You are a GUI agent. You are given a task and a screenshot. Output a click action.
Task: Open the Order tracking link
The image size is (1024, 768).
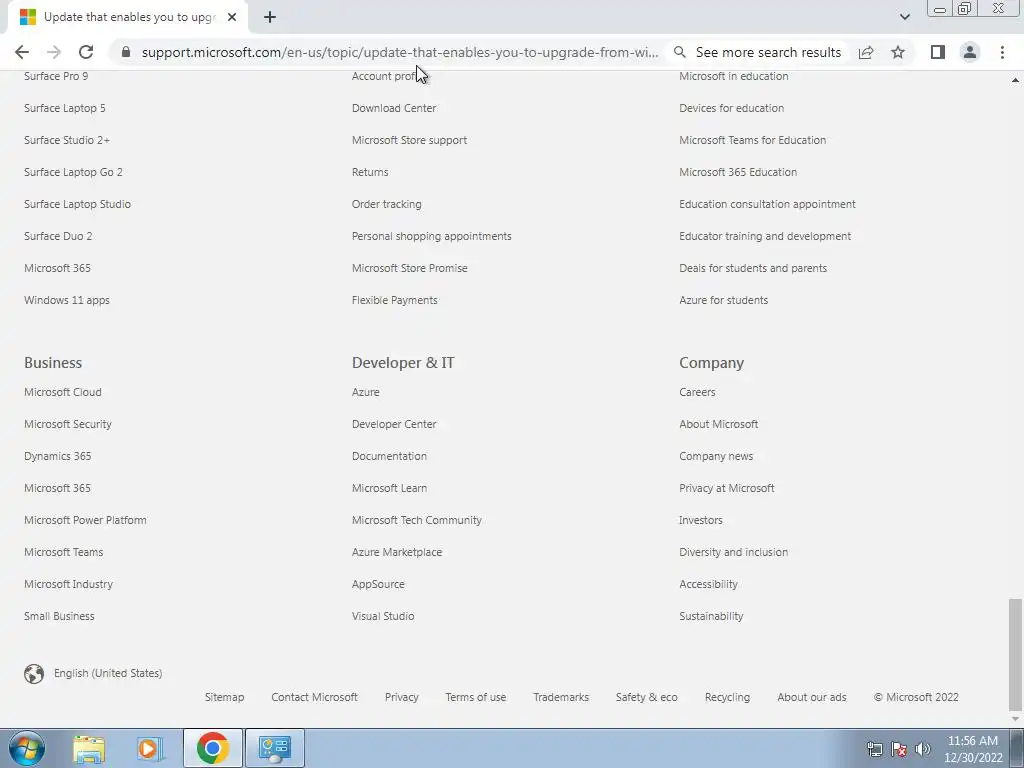[x=387, y=204]
